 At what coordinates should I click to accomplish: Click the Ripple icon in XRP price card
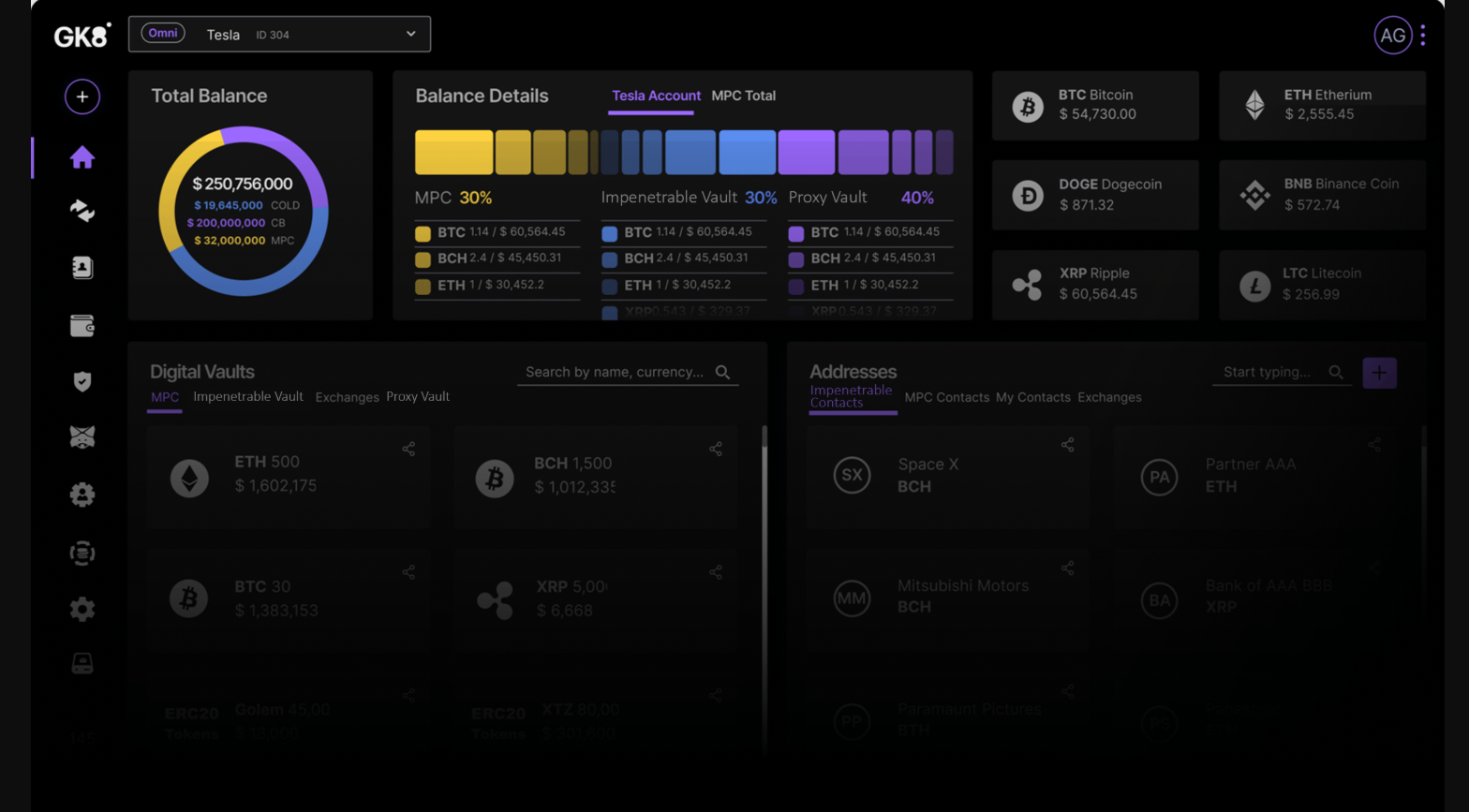[x=1028, y=285]
